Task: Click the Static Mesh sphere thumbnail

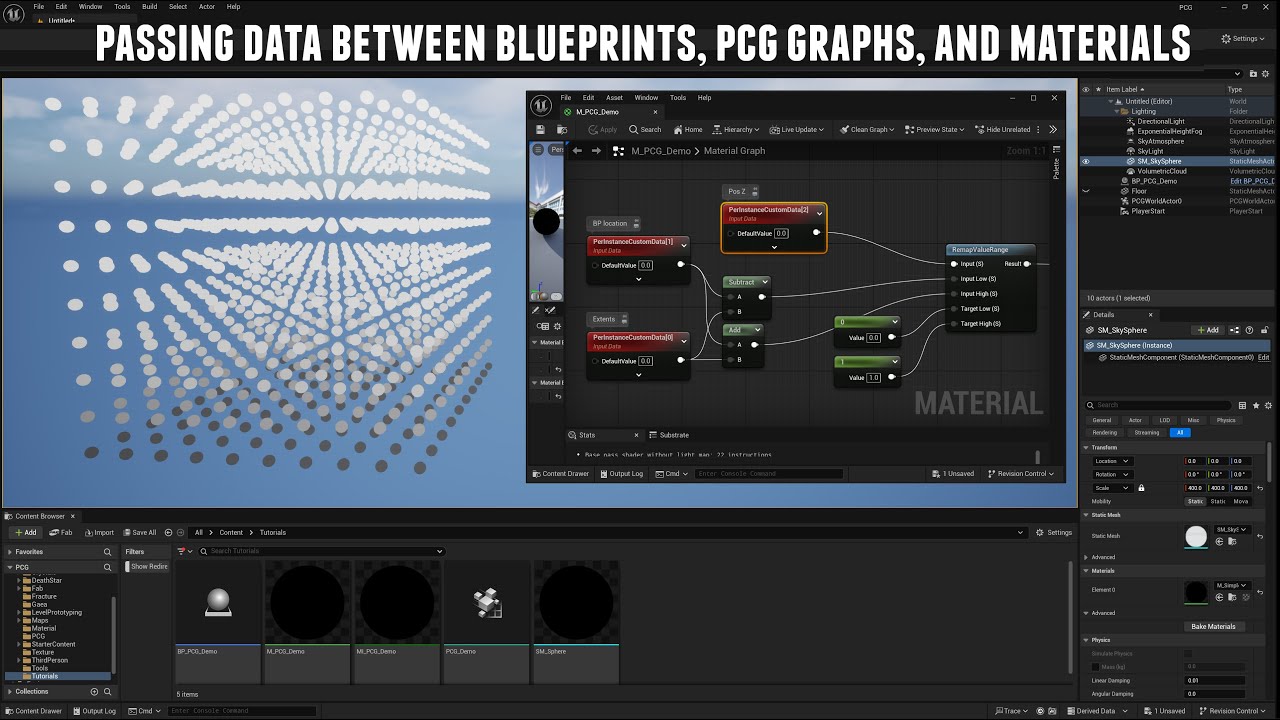Action: (1196, 536)
